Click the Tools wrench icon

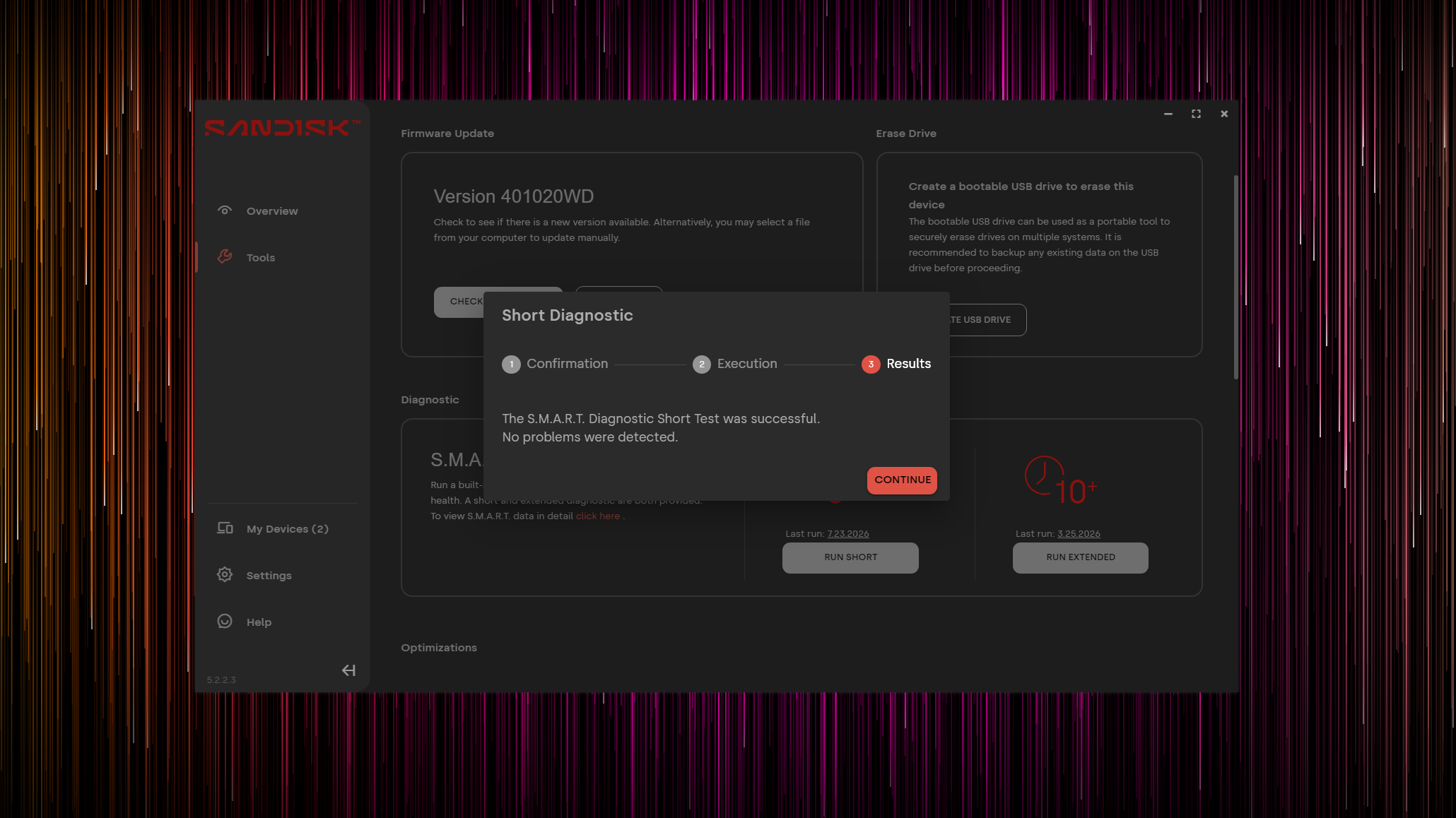(225, 257)
